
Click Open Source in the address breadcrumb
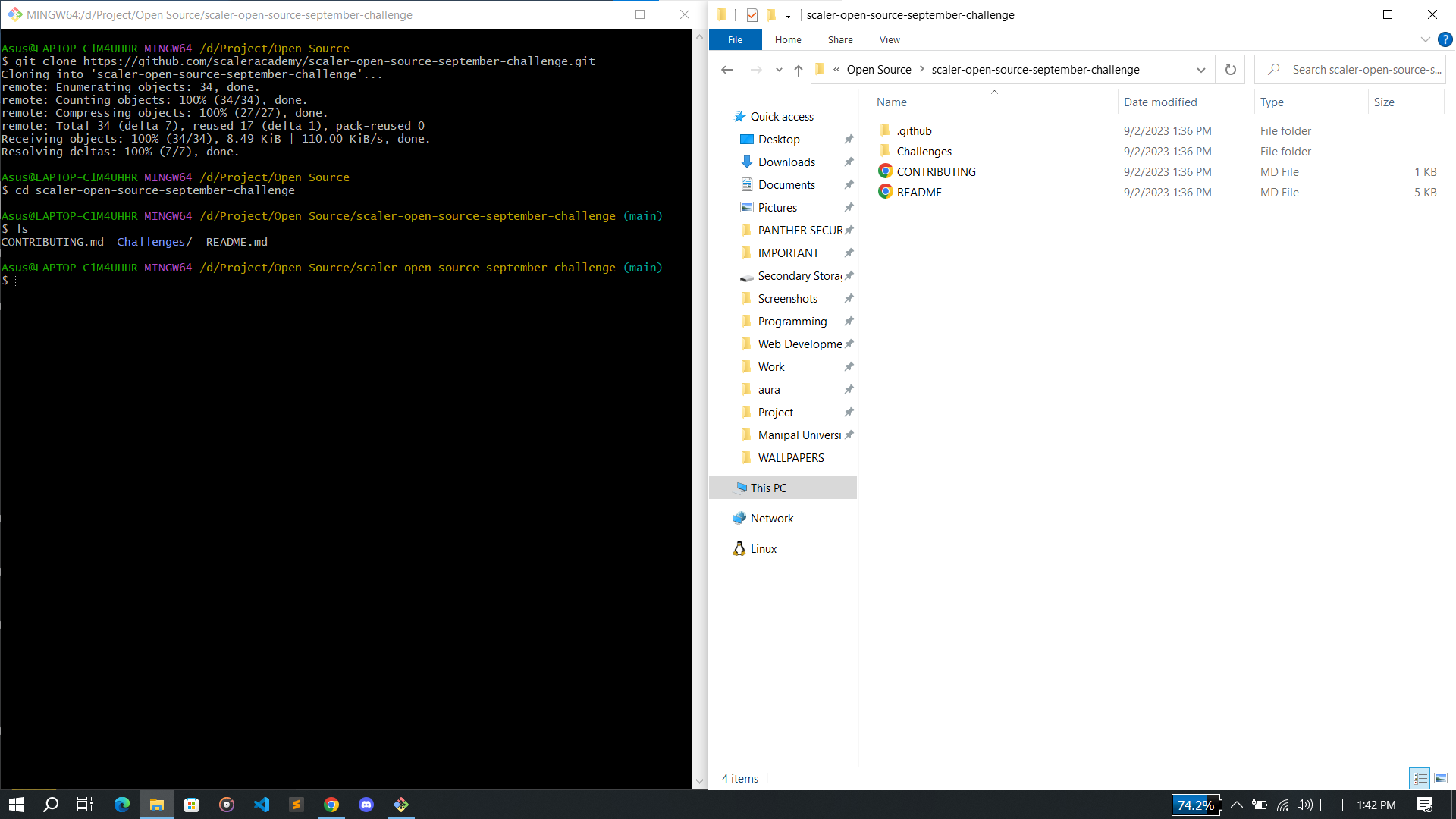pos(879,69)
